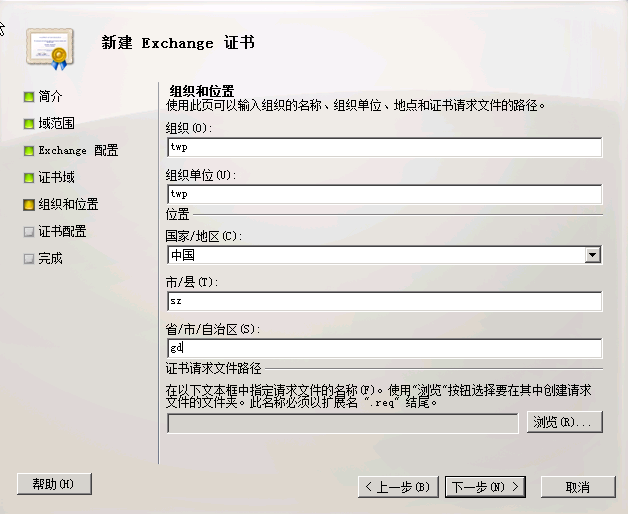This screenshot has height=514, width=628.
Task: Click the 浏览(R)... button
Action: tap(565, 422)
